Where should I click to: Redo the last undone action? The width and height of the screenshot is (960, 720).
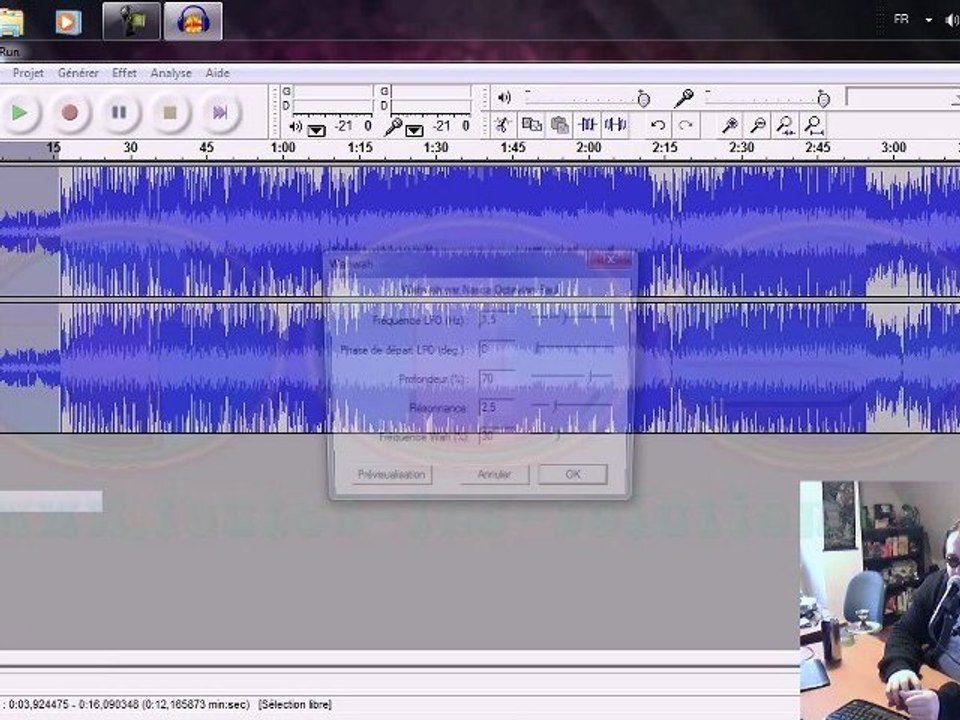[x=686, y=126]
